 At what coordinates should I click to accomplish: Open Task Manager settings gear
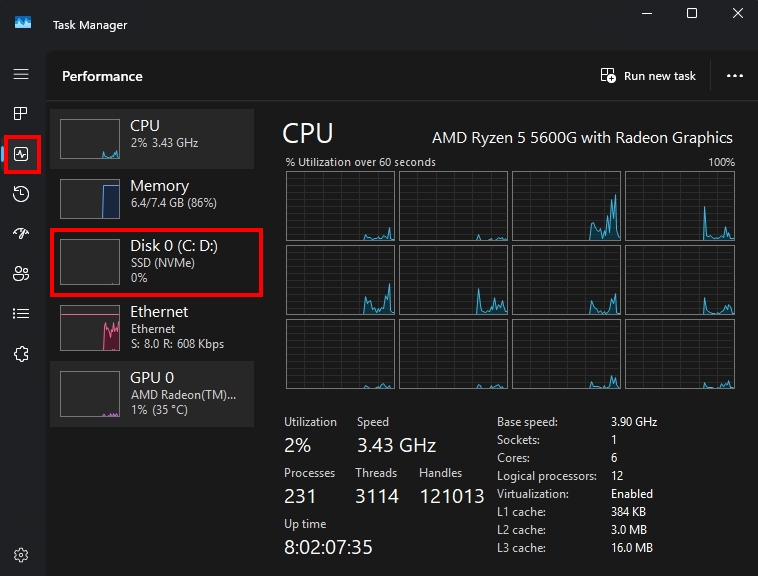coord(21,555)
